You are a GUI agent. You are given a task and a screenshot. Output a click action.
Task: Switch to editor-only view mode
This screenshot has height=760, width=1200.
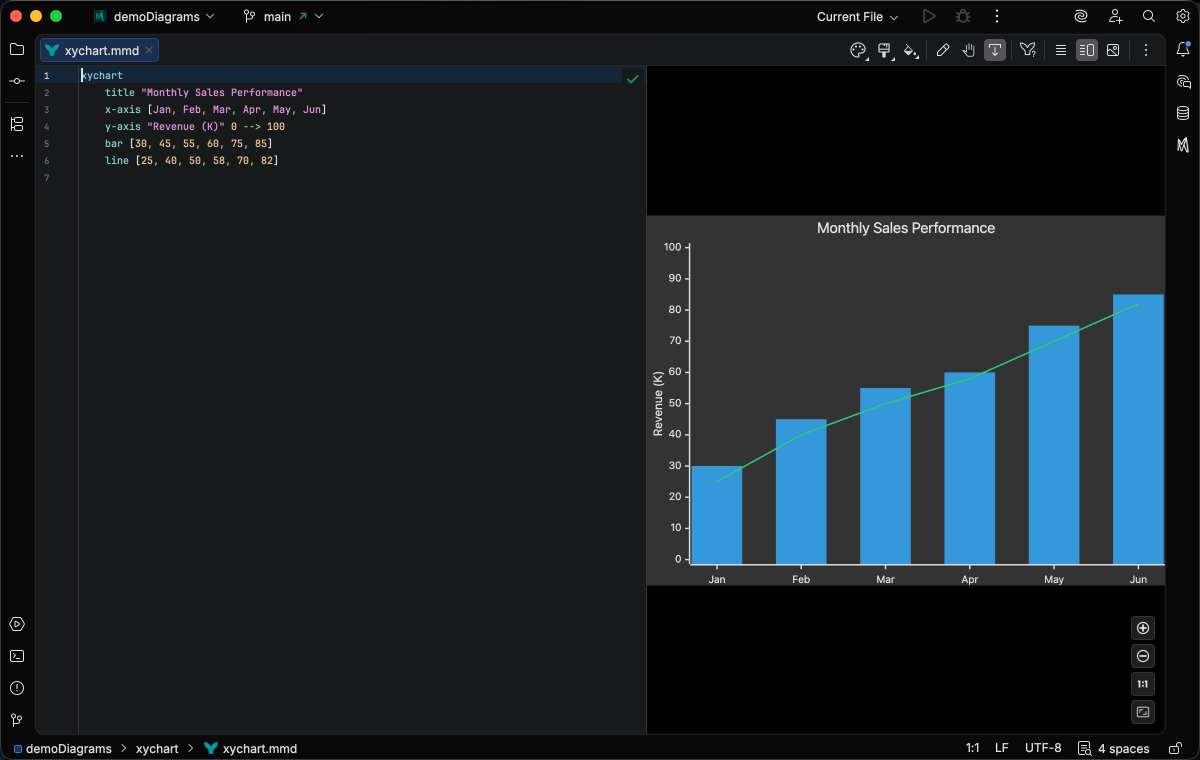(1061, 50)
